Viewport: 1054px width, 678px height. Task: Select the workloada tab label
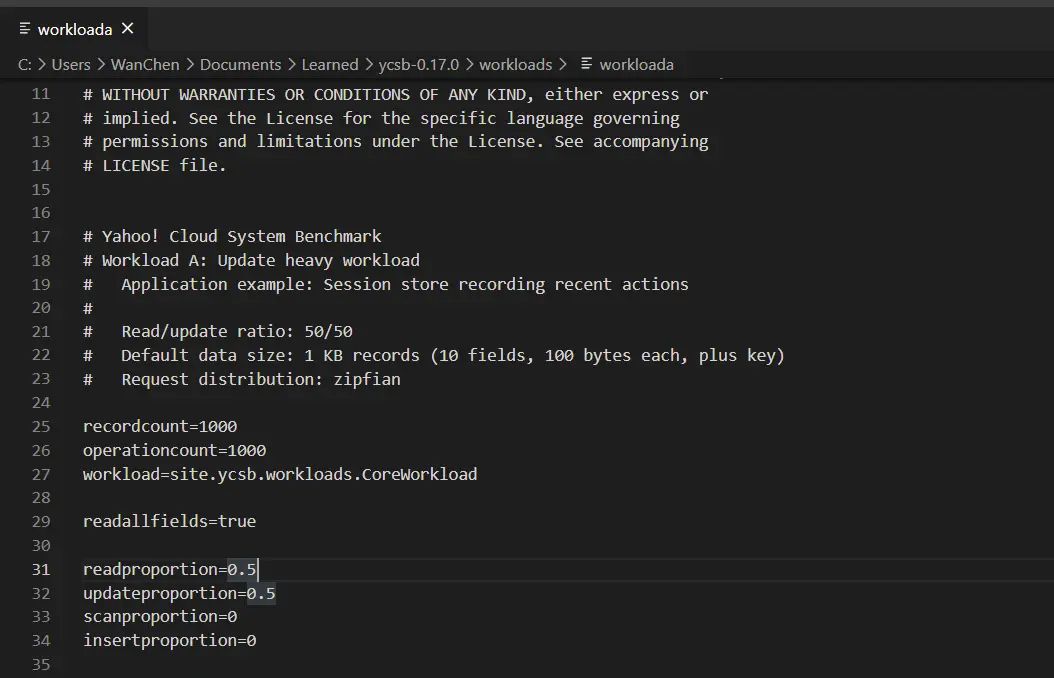[x=75, y=30]
